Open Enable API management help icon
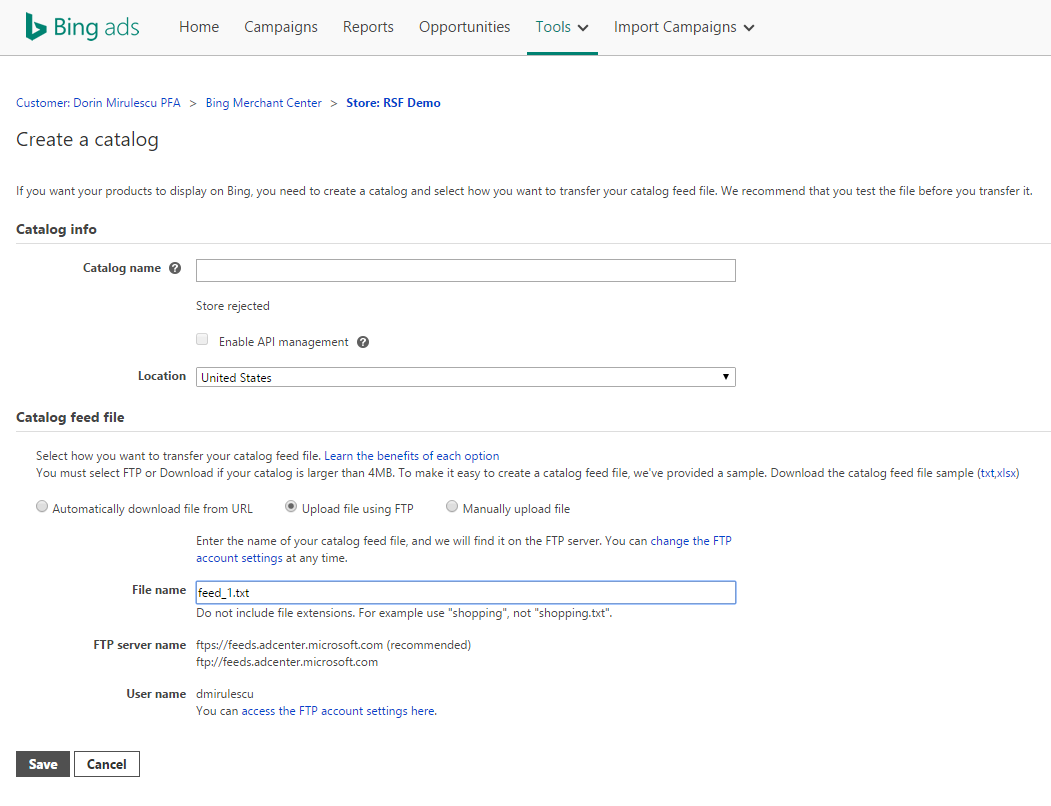The width and height of the screenshot is (1051, 806). point(363,342)
